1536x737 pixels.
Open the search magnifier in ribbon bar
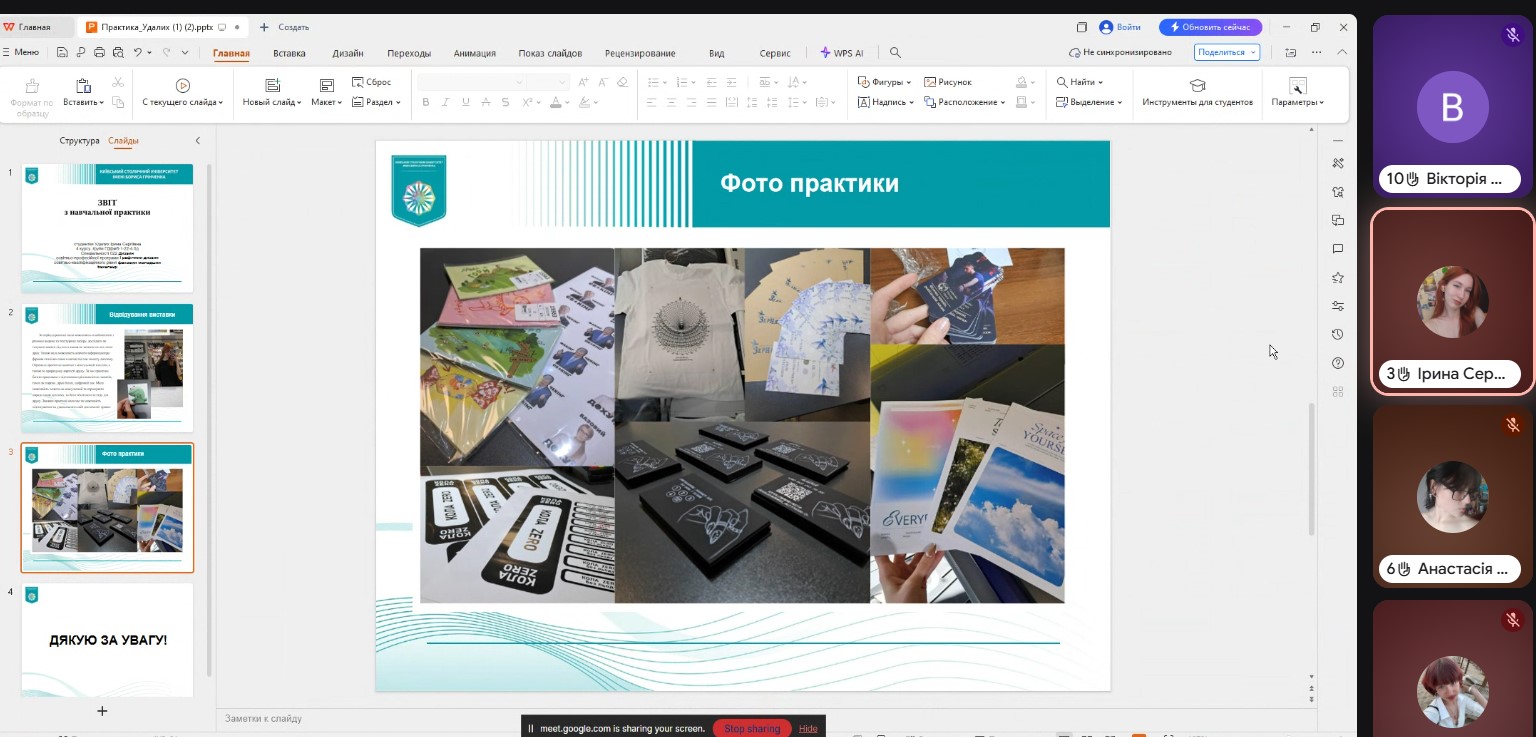[x=895, y=53]
